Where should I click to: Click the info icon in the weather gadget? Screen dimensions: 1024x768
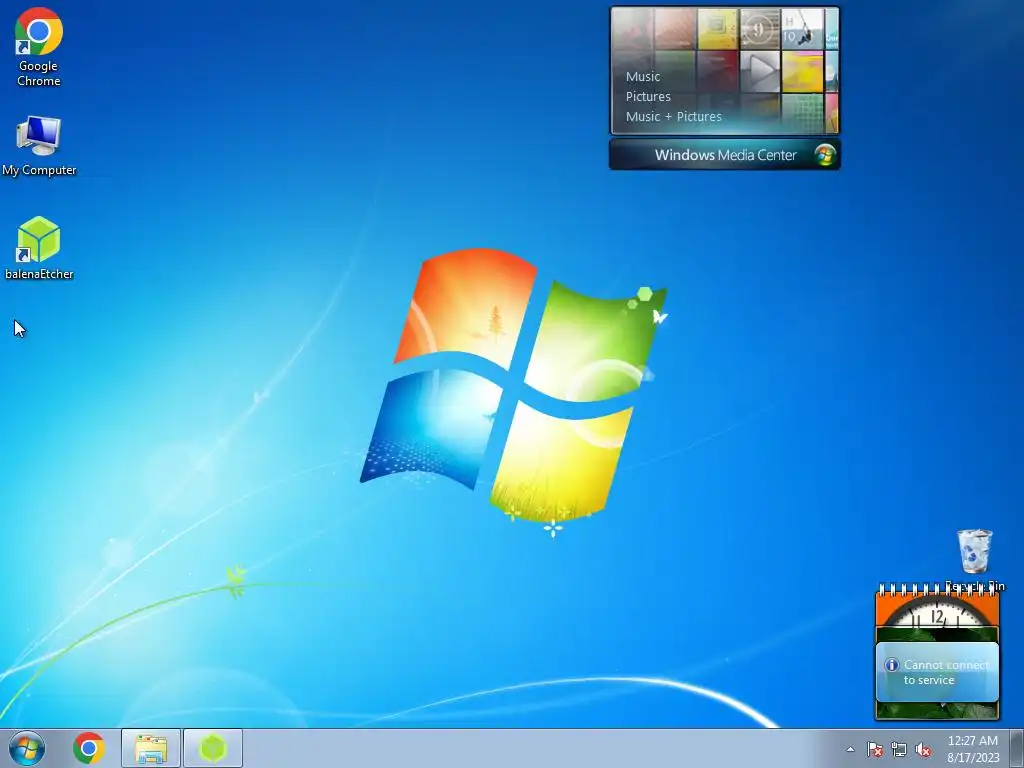point(891,665)
